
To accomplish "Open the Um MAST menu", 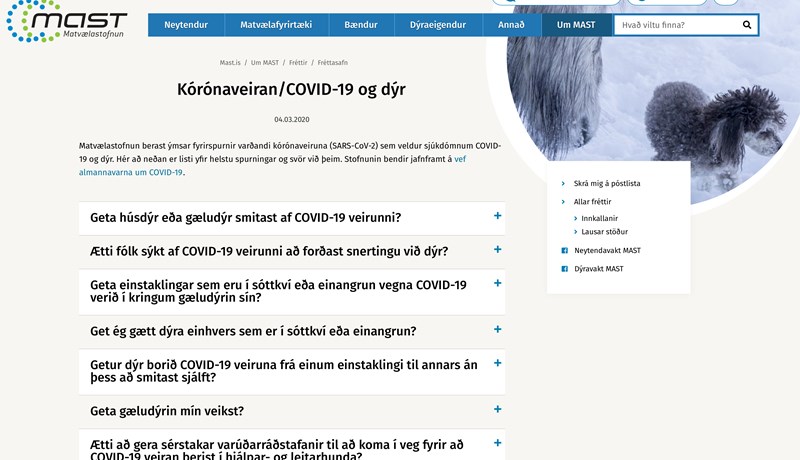I will (576, 24).
